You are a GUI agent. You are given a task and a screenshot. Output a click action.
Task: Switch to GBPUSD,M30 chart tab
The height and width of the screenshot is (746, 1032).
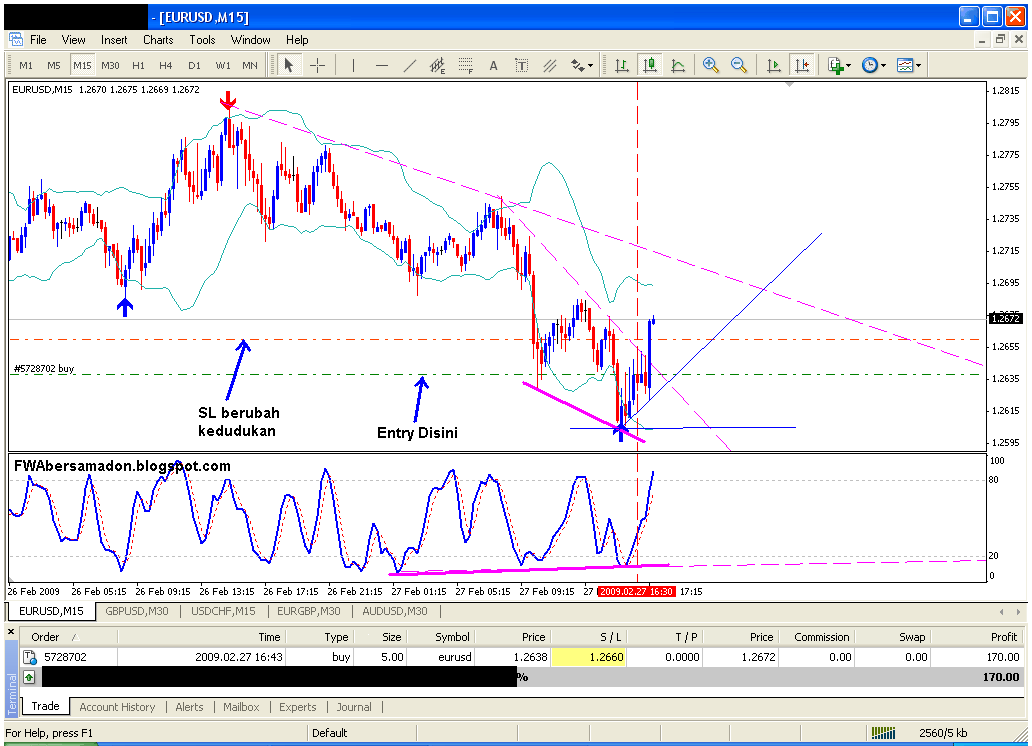137,611
